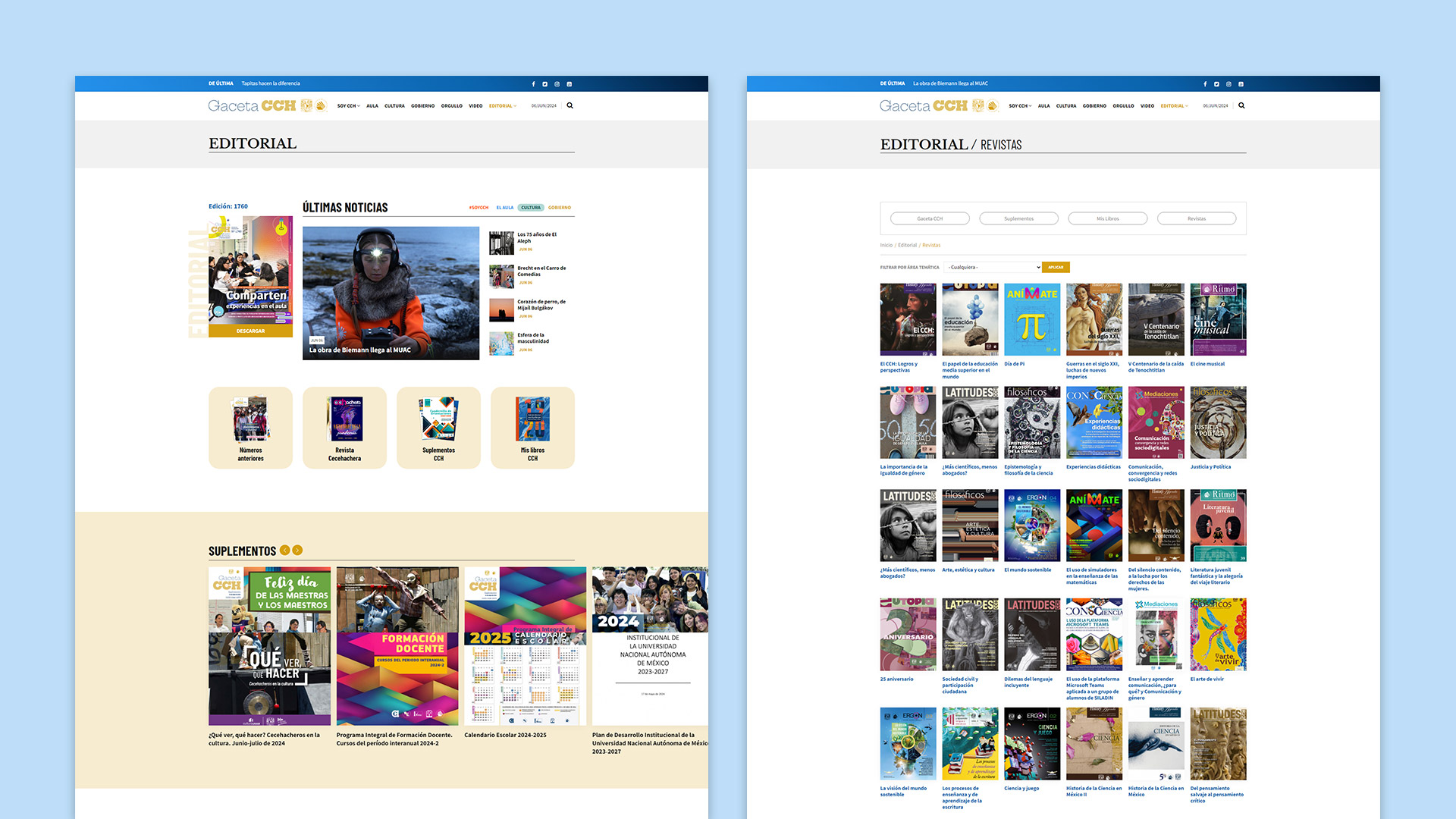Click the Suplementos carousel next arrow
Viewport: 1456px width, 819px height.
tap(297, 551)
